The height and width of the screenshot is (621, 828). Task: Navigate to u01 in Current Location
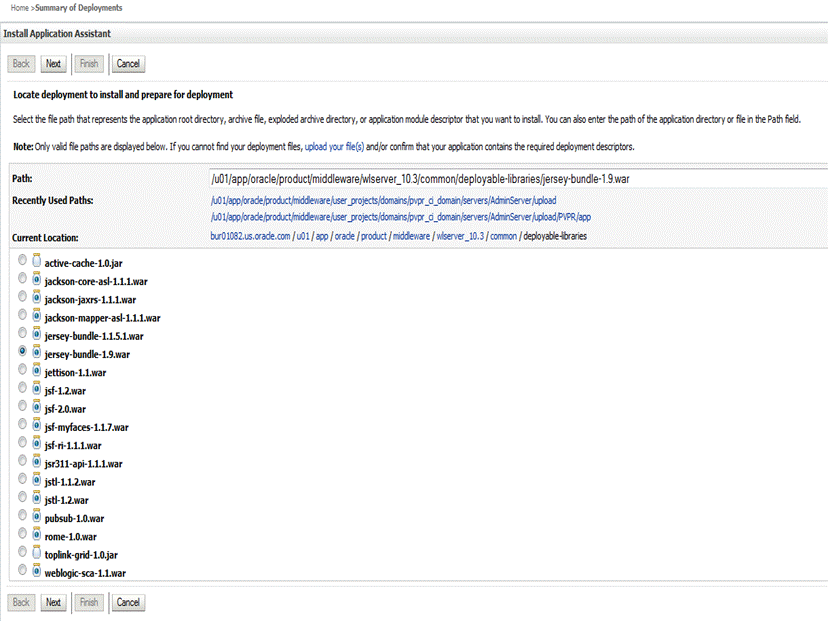(303, 236)
